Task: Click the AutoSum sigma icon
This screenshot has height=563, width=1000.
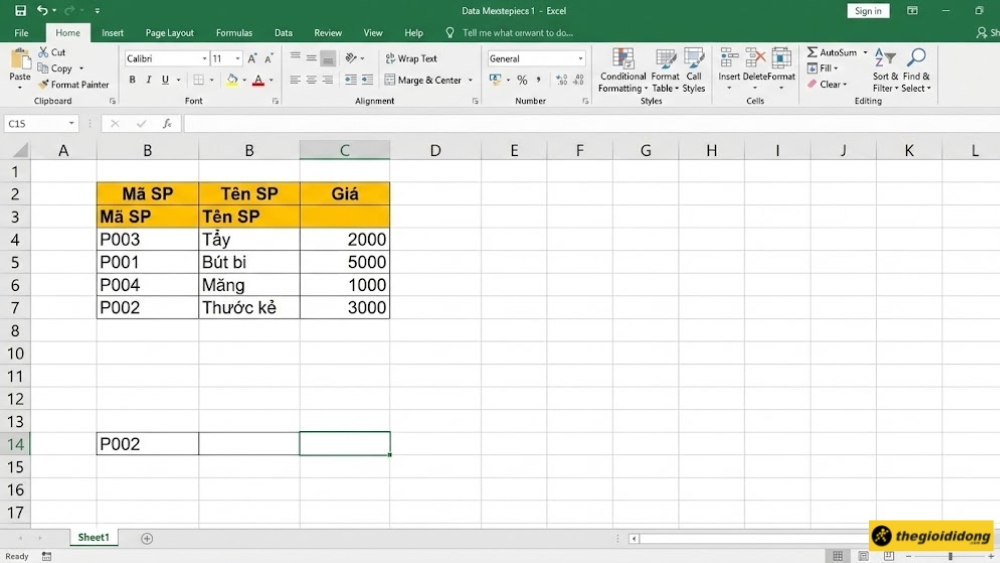Action: point(813,52)
